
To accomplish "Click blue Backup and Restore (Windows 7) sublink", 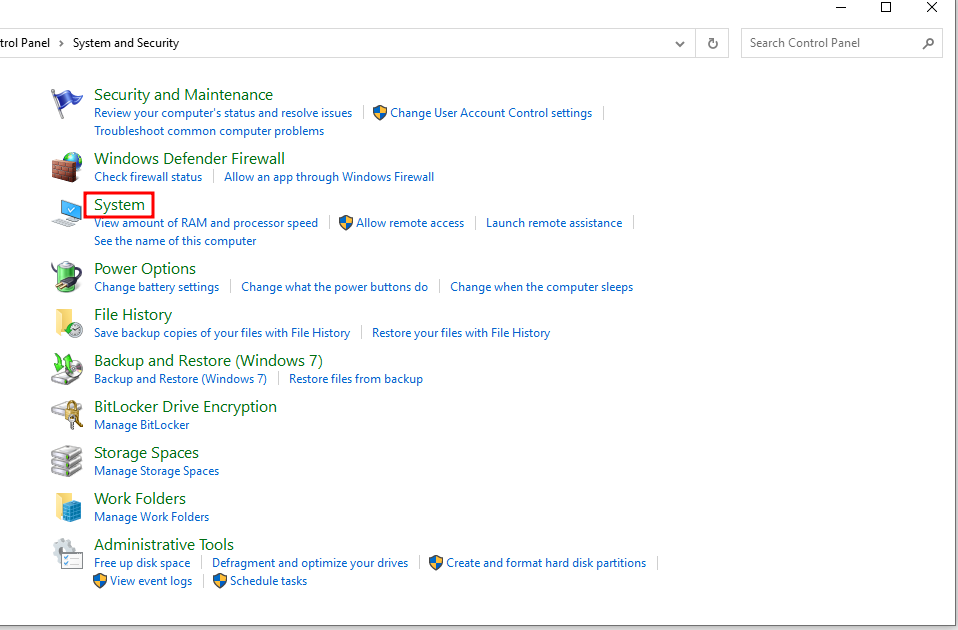I will click(x=180, y=379).
